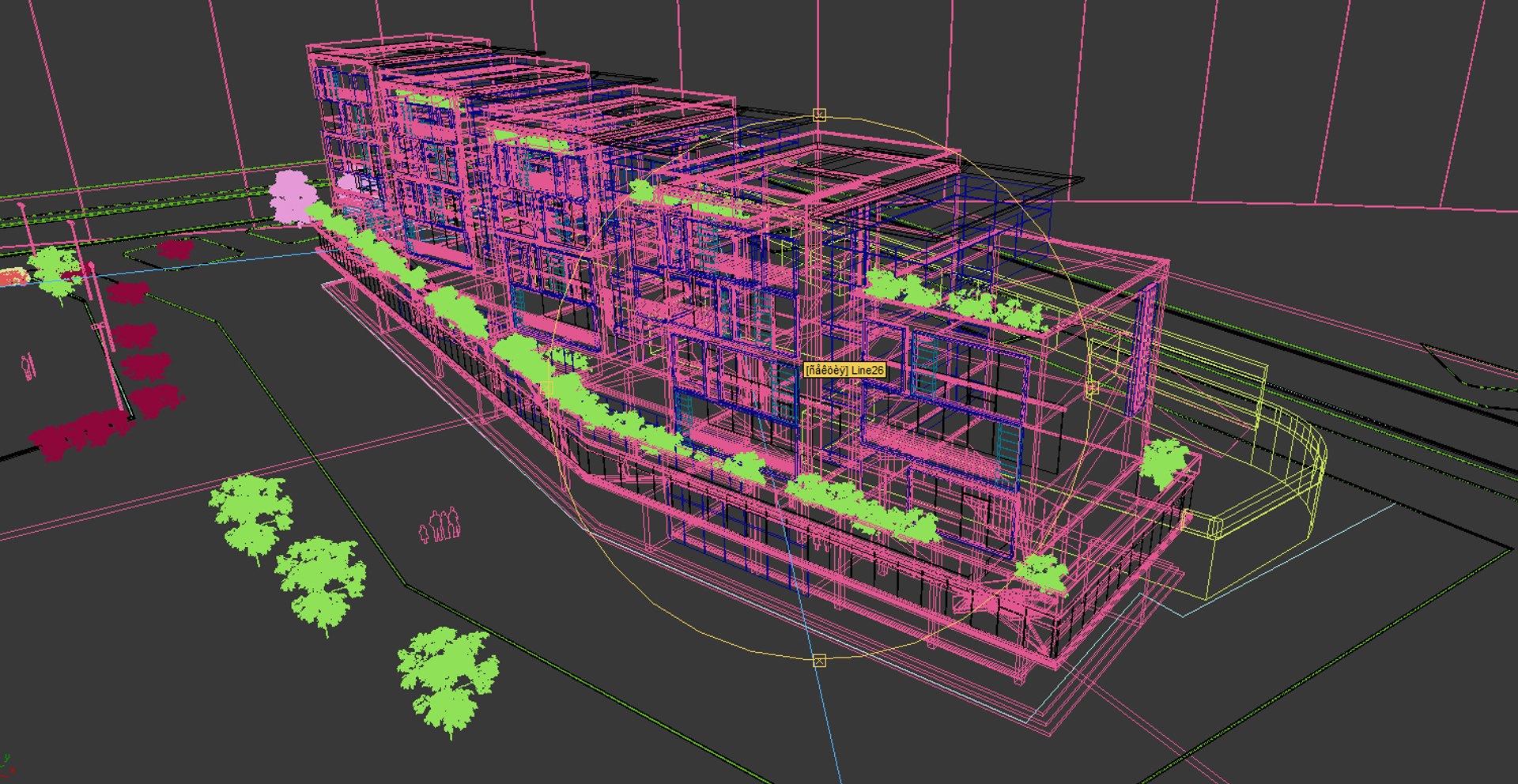
Task: Click the right square handle of the yellow orbit circle
Action: coord(1092,388)
